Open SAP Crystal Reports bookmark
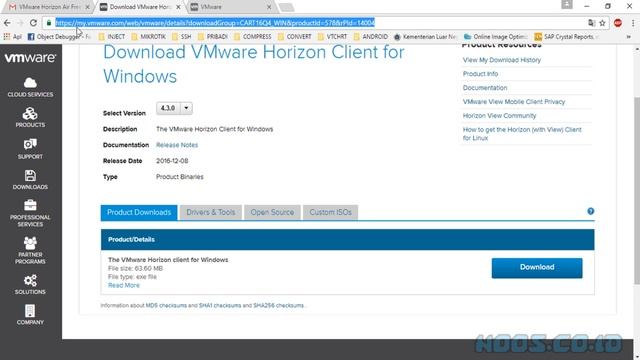The image size is (640, 360). [x=567, y=37]
